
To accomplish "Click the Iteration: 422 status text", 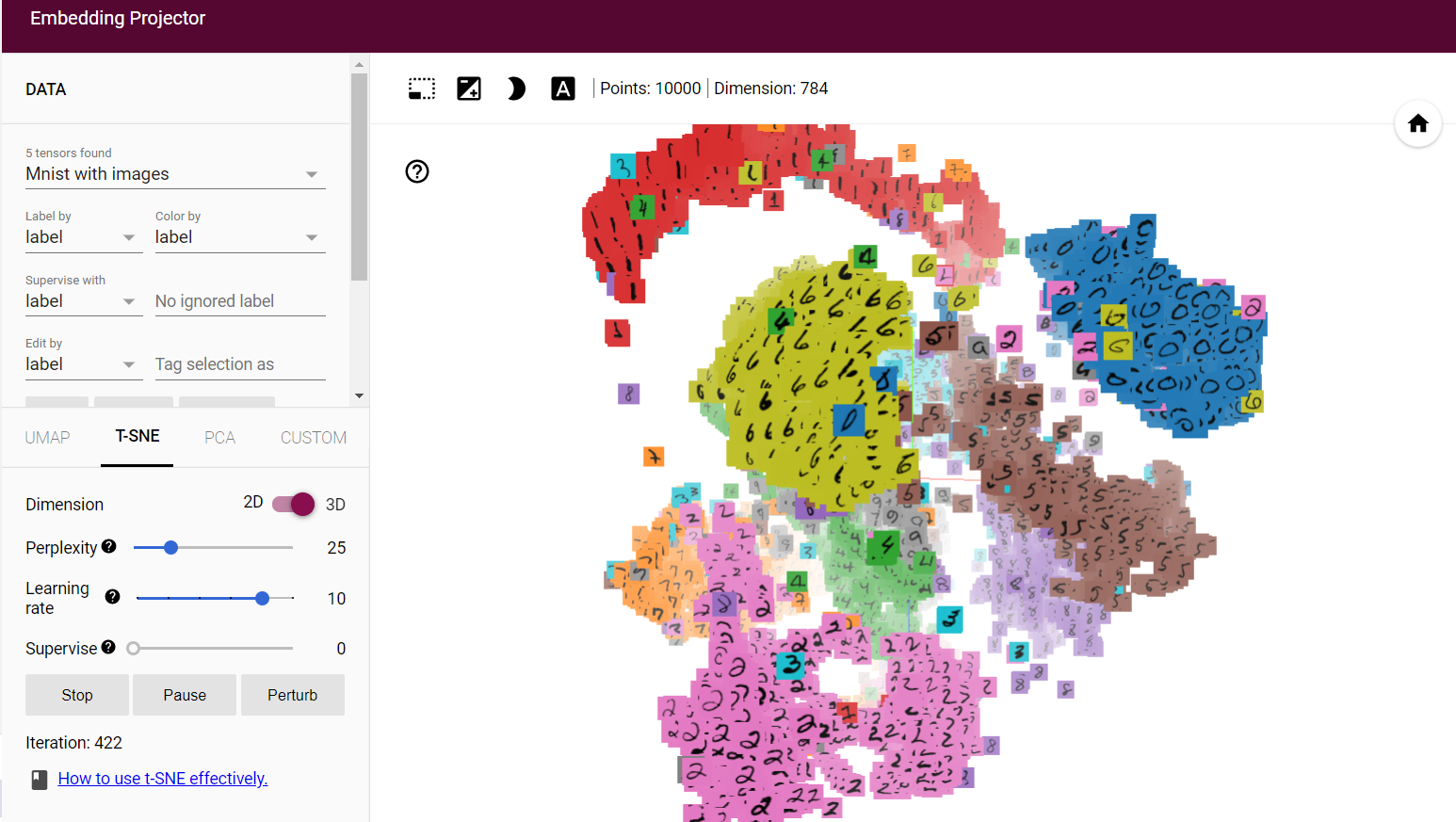I will 73,743.
